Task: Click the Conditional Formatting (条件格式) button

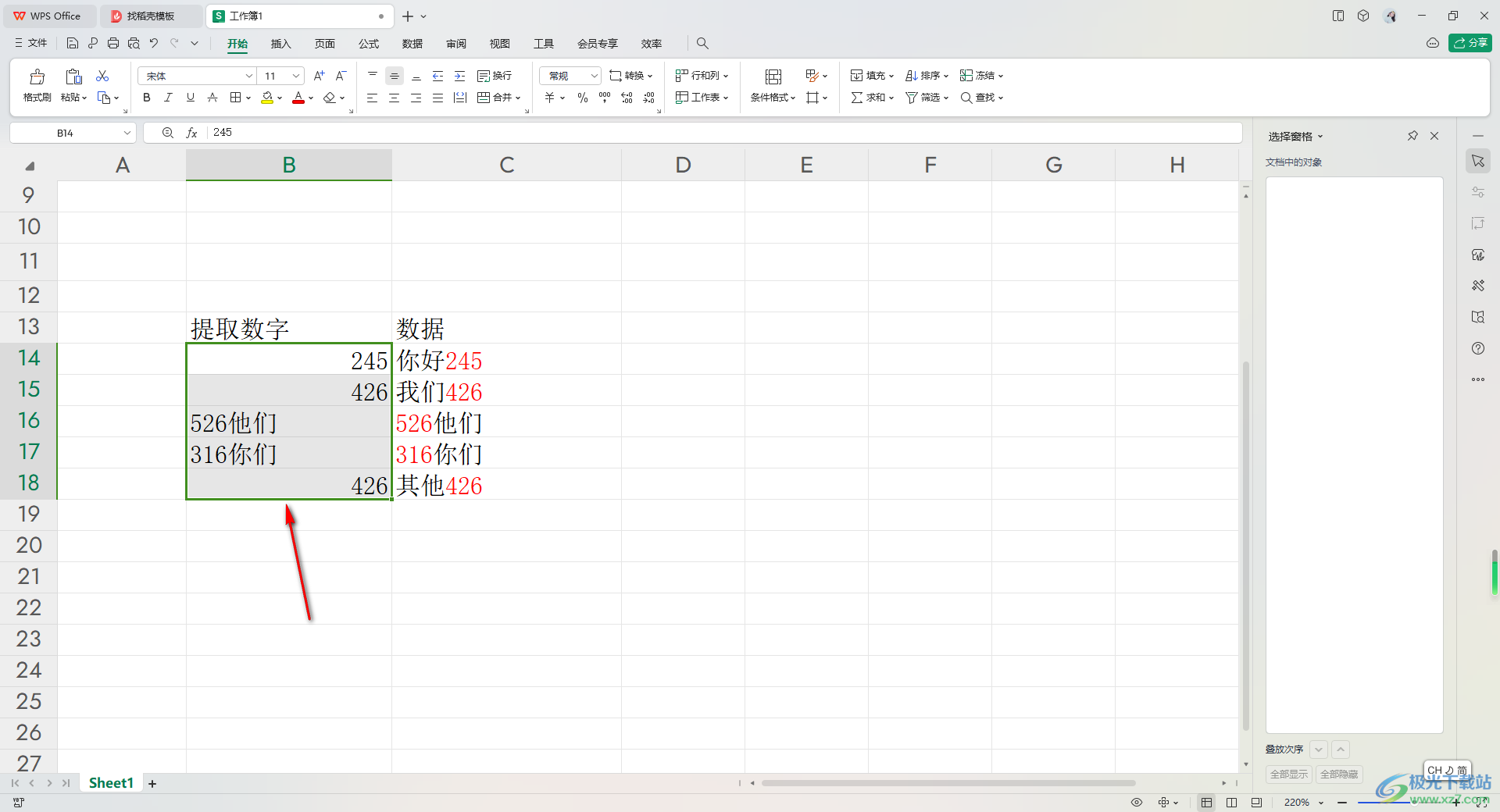Action: [773, 86]
